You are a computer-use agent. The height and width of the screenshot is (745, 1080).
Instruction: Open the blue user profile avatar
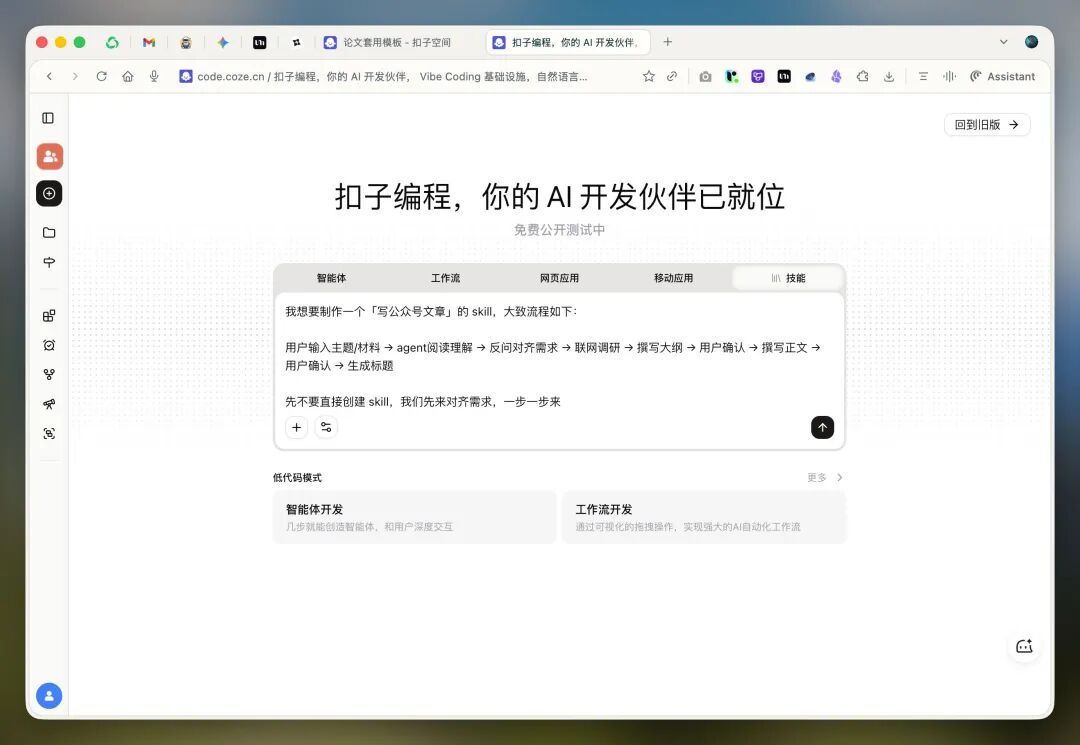(49, 696)
